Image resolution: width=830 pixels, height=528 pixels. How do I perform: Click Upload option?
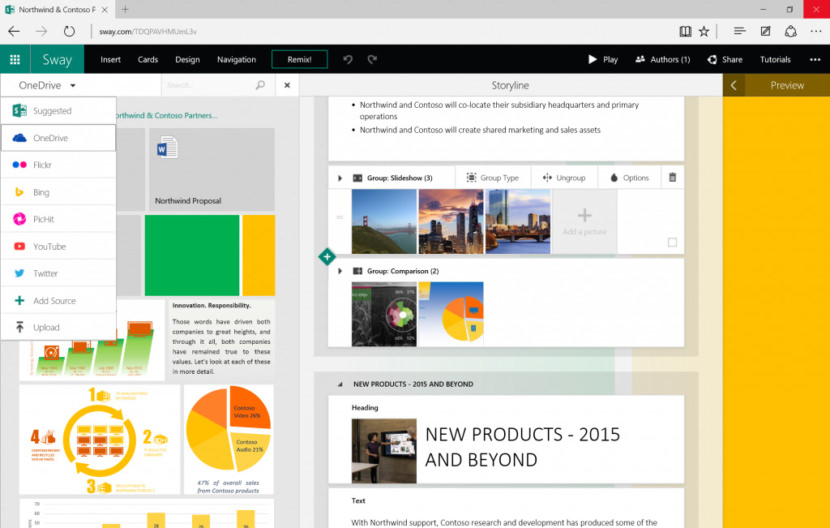click(58, 327)
